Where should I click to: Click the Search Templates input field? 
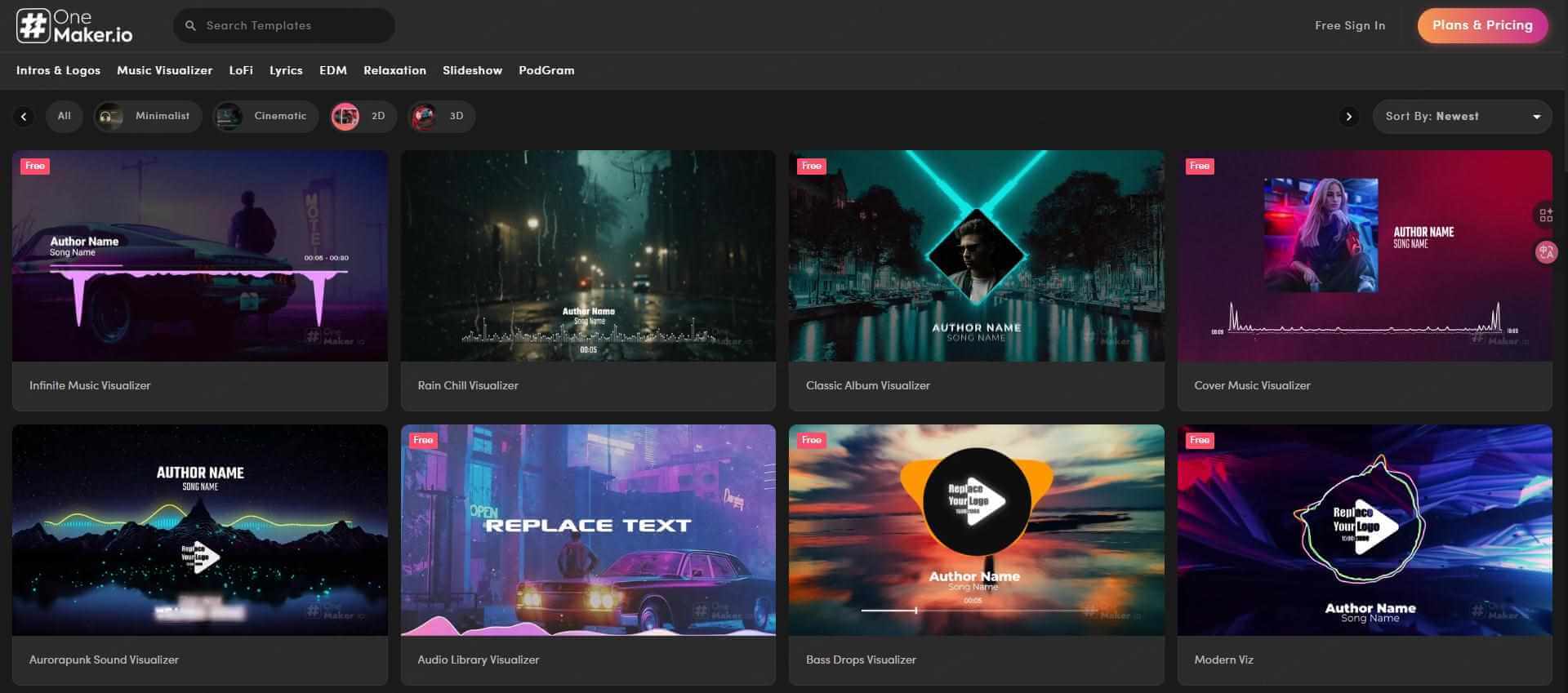[283, 25]
